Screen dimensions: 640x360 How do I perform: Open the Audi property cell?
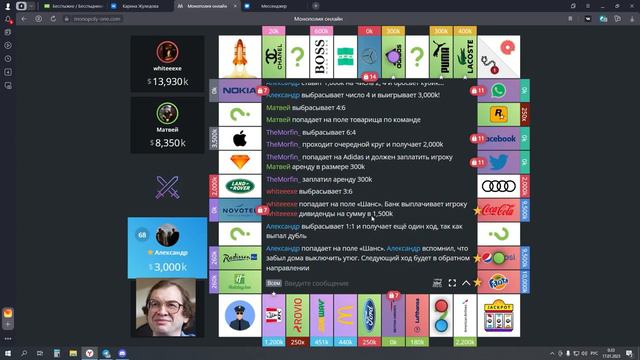[x=498, y=186]
